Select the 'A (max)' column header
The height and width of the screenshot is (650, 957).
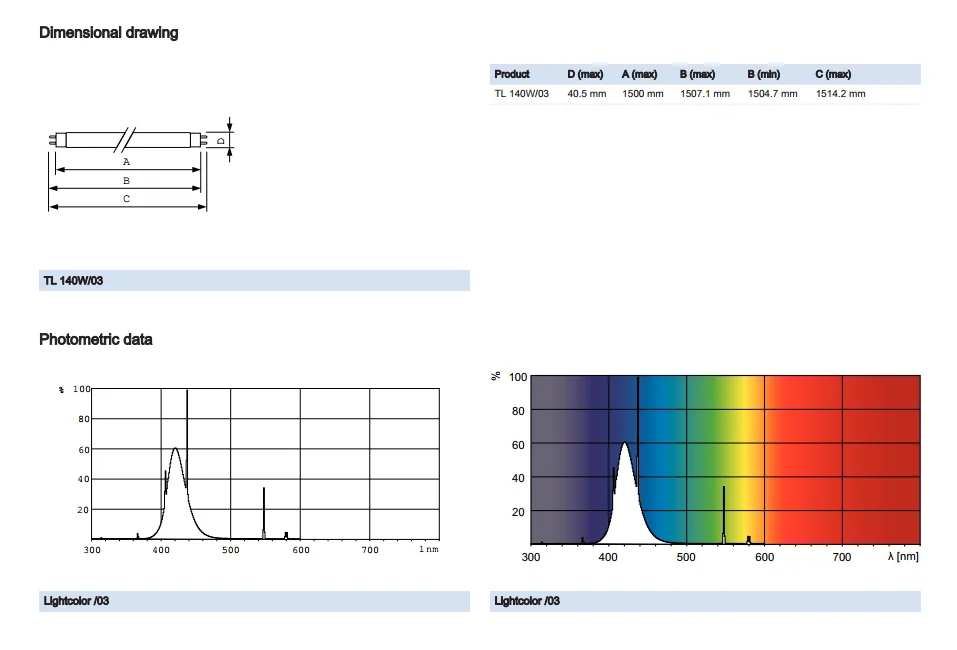pyautogui.click(x=639, y=74)
